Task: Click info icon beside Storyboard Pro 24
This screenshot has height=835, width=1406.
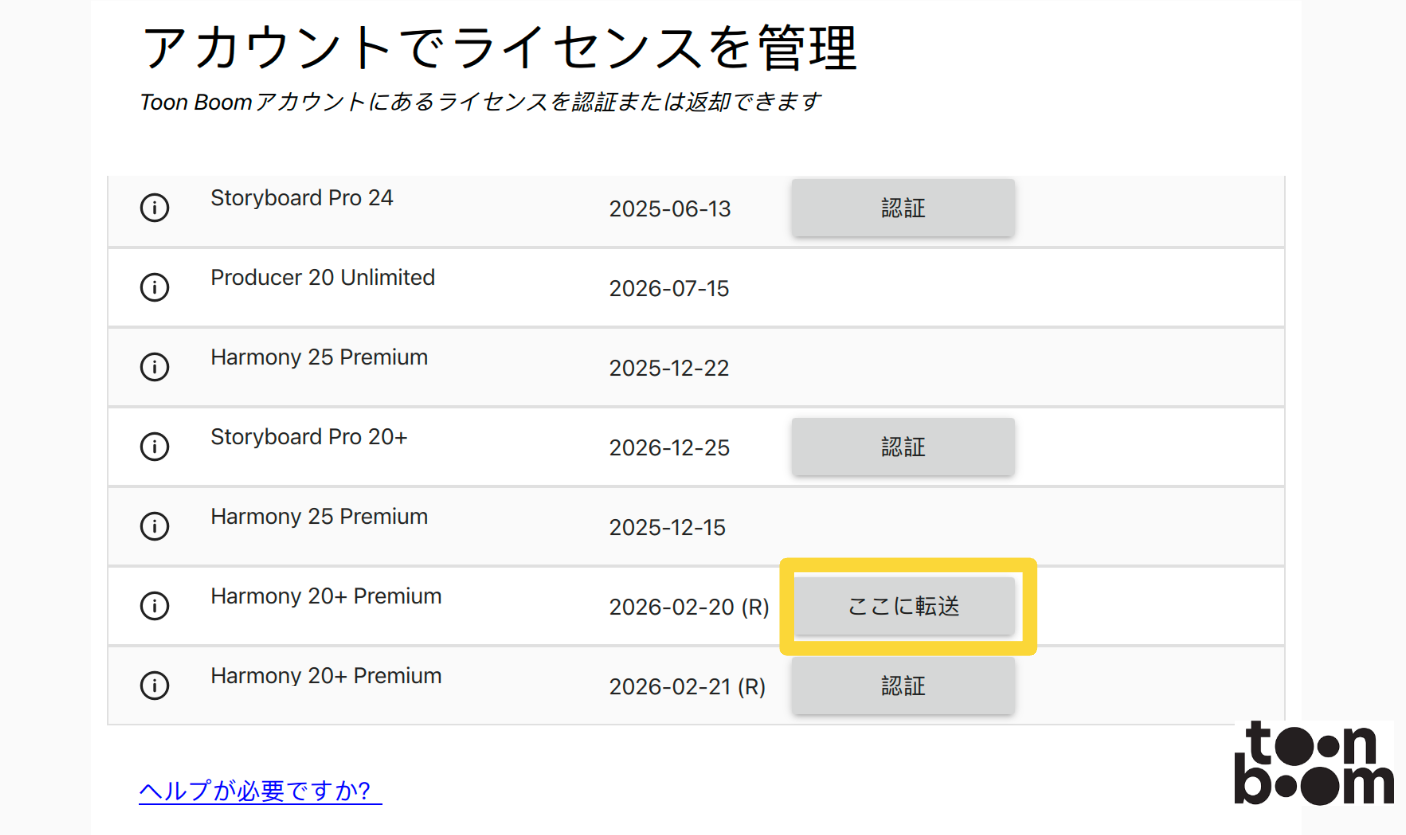Action: click(x=154, y=208)
